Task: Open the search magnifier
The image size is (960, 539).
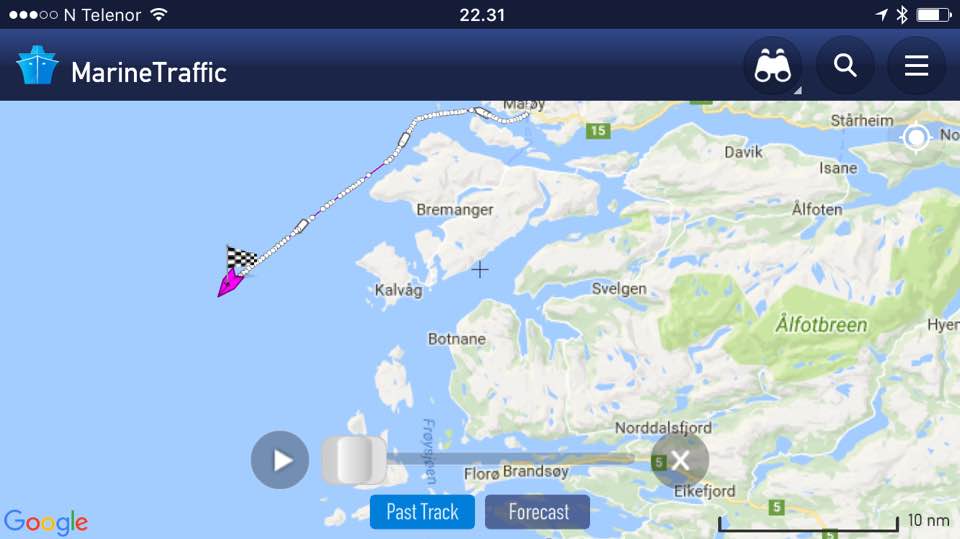Action: tap(845, 65)
